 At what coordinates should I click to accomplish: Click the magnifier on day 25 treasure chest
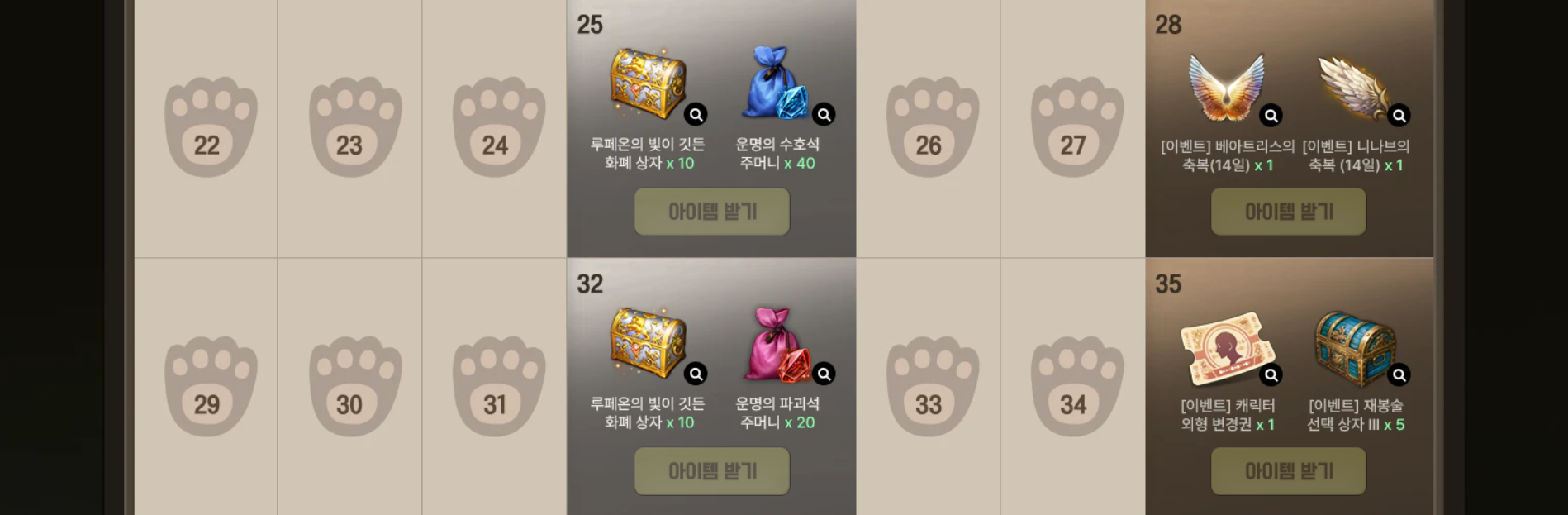tap(696, 114)
